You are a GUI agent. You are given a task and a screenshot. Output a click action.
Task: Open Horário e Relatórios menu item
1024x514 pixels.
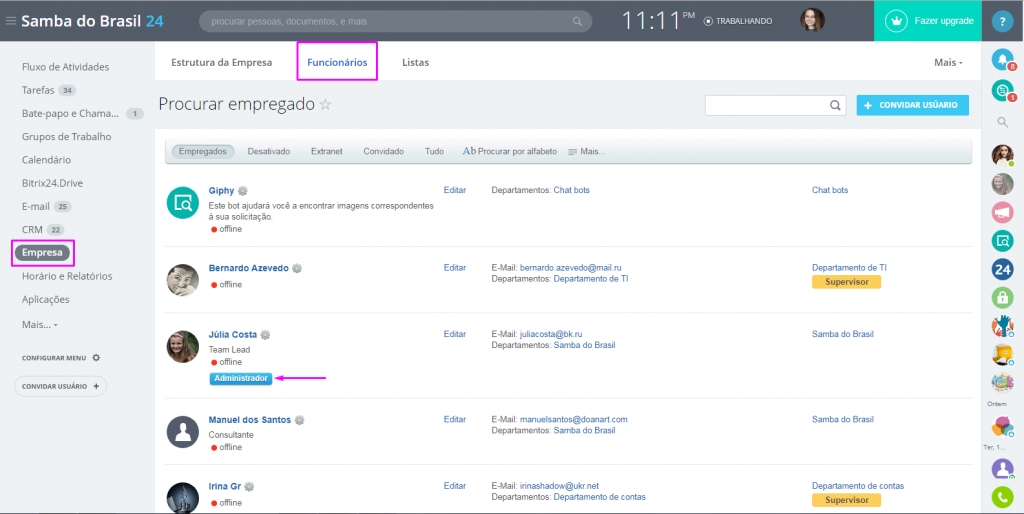click(x=67, y=276)
